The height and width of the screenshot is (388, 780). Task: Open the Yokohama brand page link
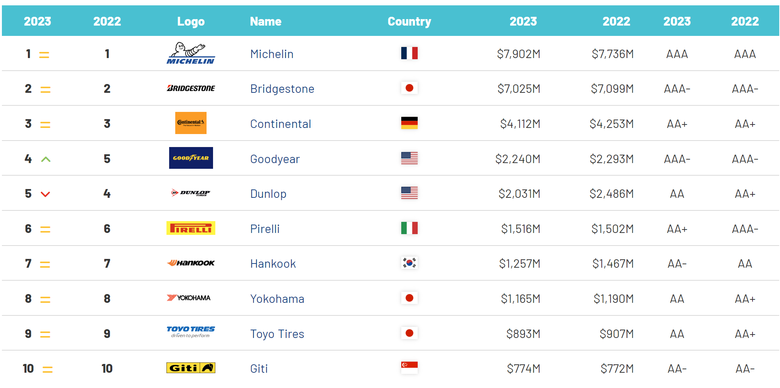click(x=277, y=299)
